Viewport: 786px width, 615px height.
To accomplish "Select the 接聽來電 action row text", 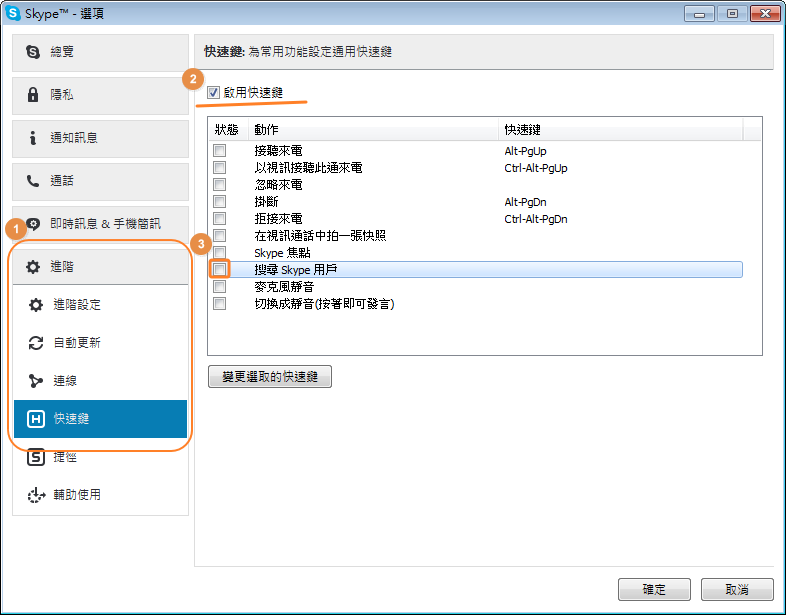I will click(x=278, y=150).
